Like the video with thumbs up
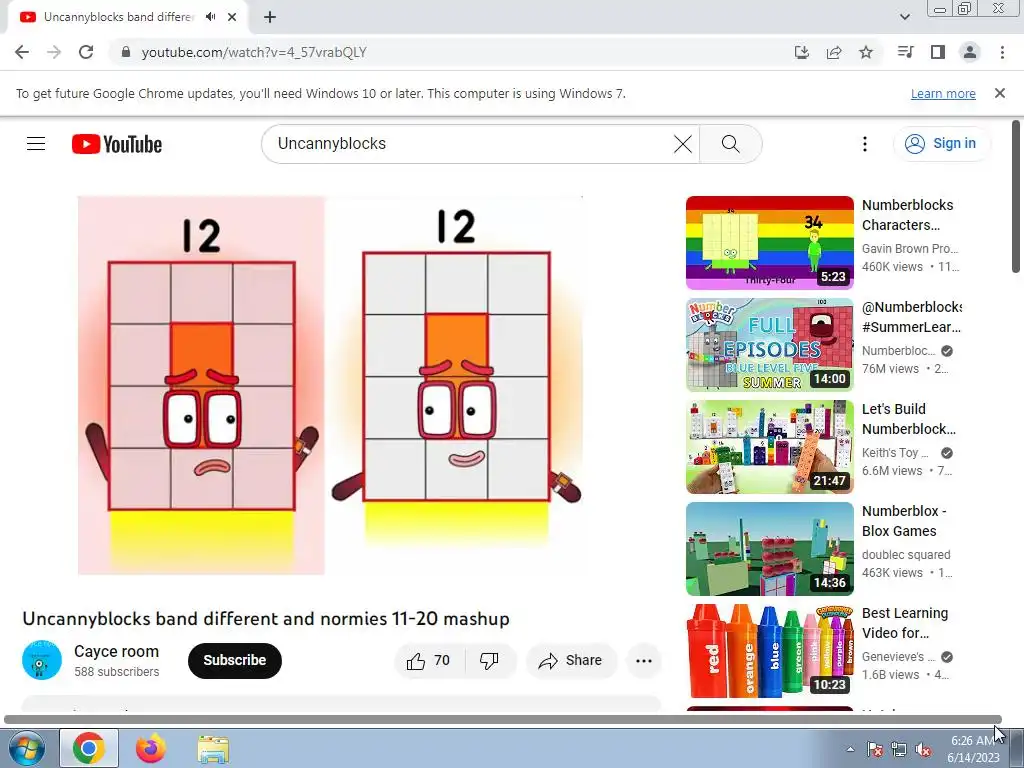1024x768 pixels. (429, 661)
